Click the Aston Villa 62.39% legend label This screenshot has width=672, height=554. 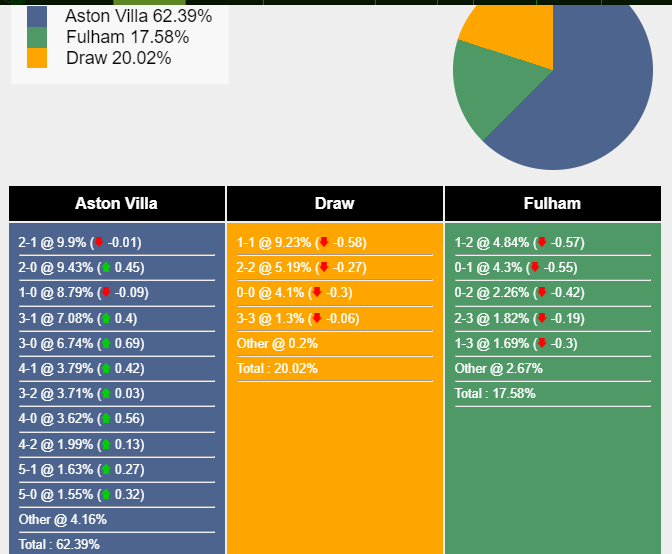pyautogui.click(x=138, y=16)
